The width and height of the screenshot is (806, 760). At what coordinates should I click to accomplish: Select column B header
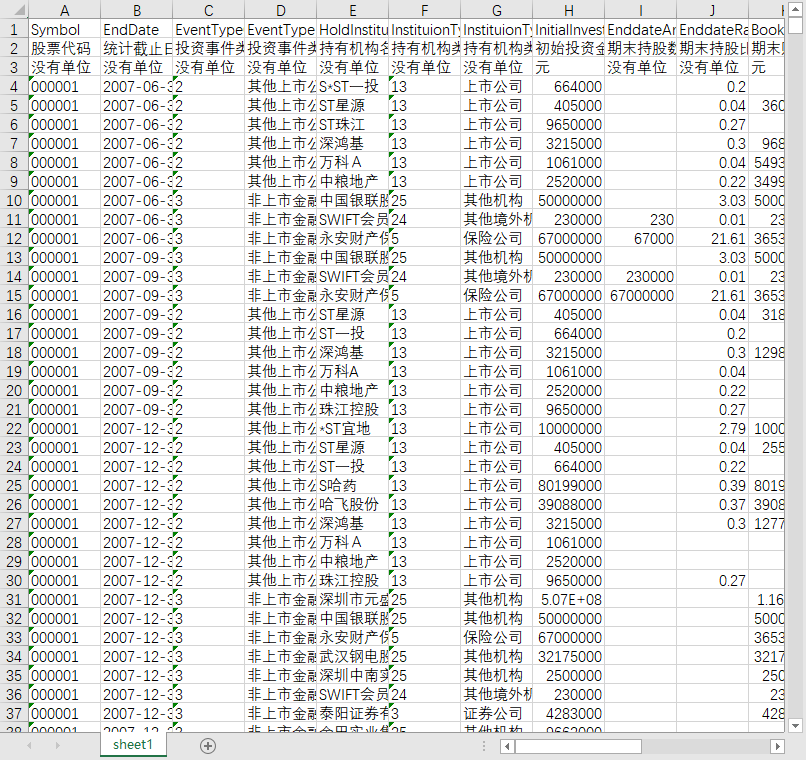(136, 10)
